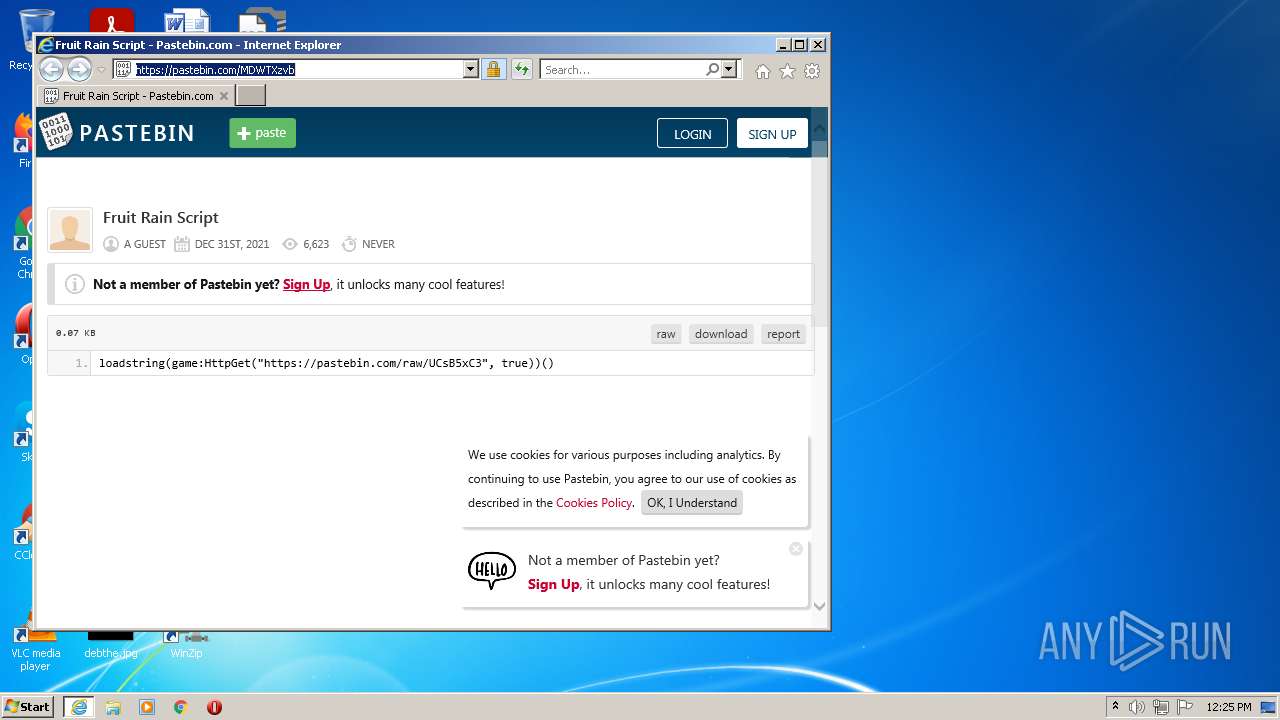Open IE Home page icon
1280x720 pixels.
[763, 71]
